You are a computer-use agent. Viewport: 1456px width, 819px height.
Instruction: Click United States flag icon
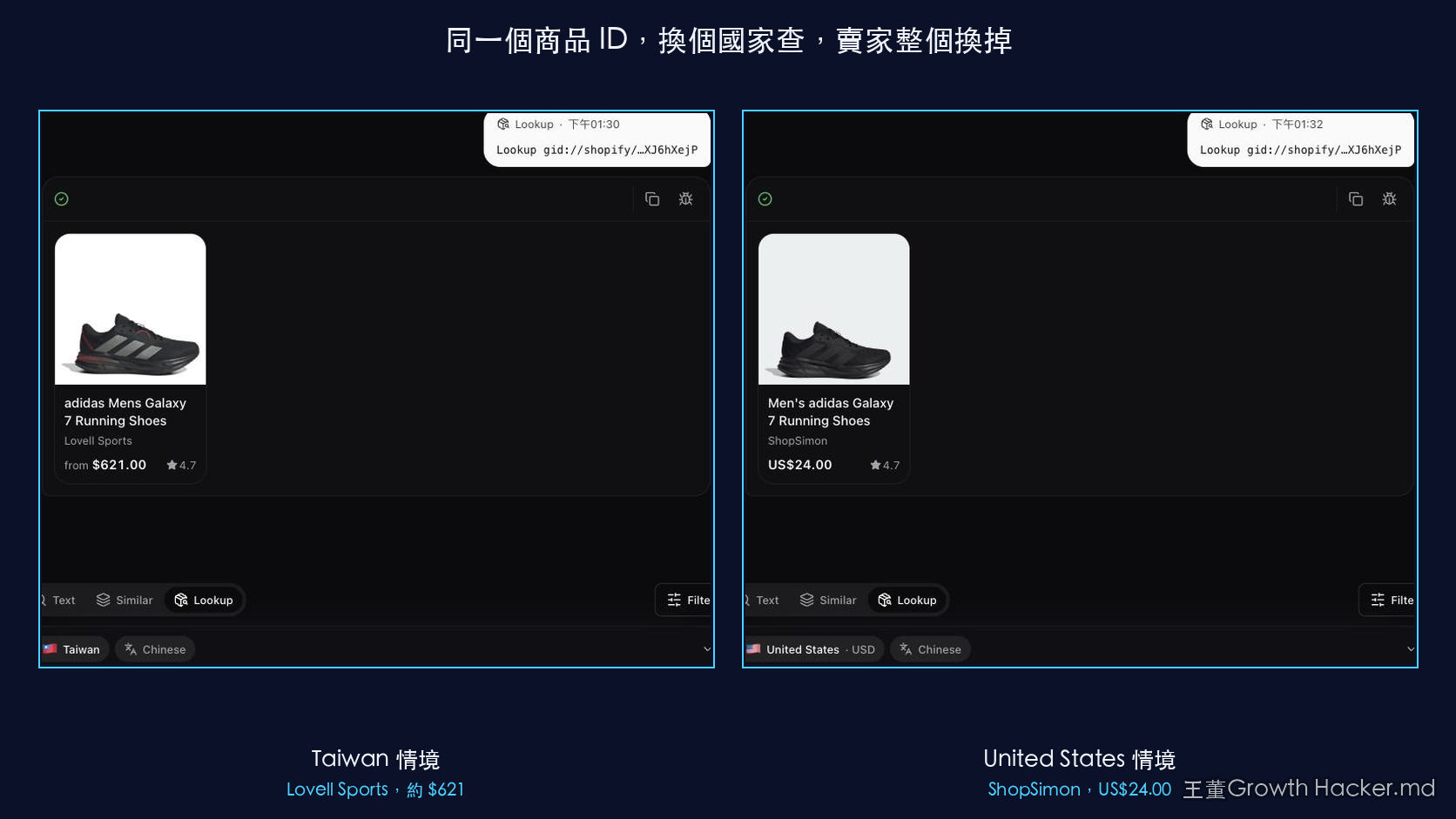click(754, 649)
